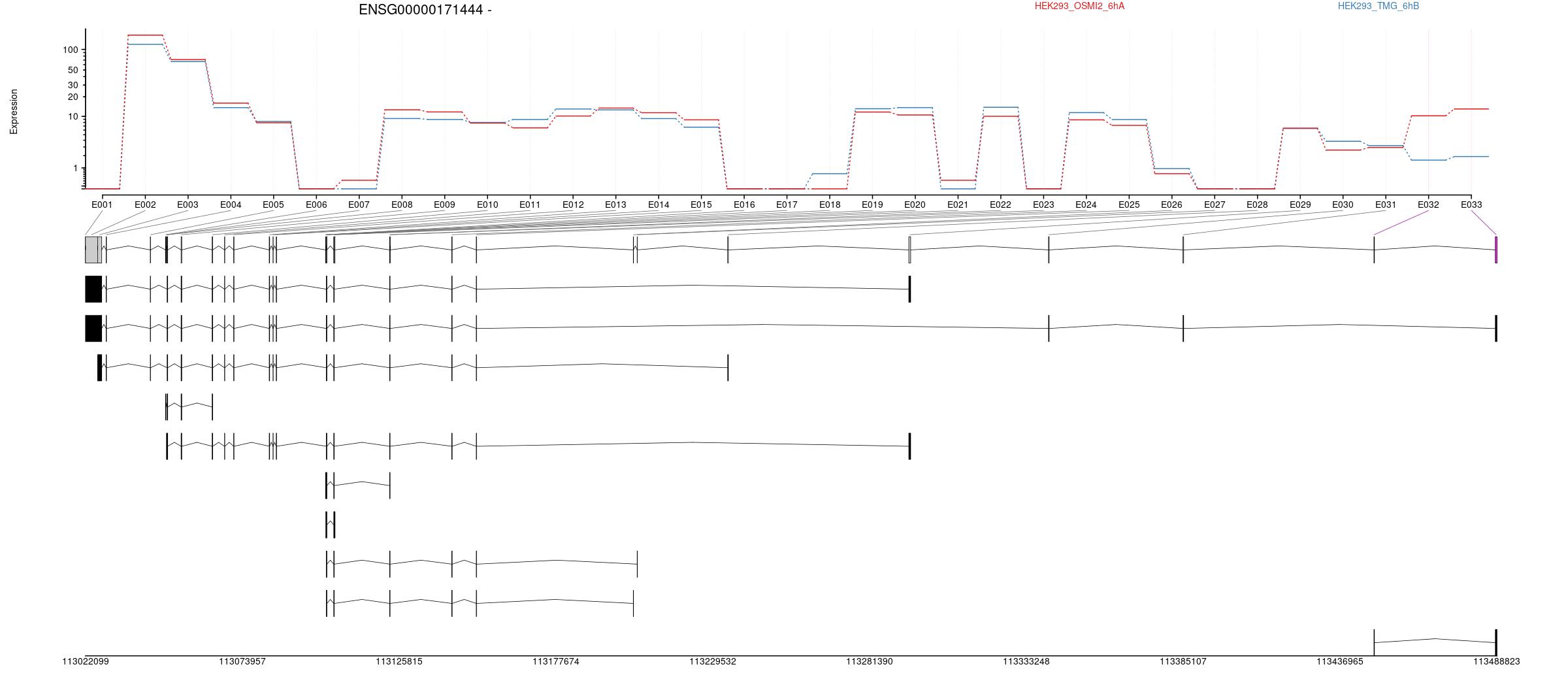Click exon label E005

click(273, 205)
